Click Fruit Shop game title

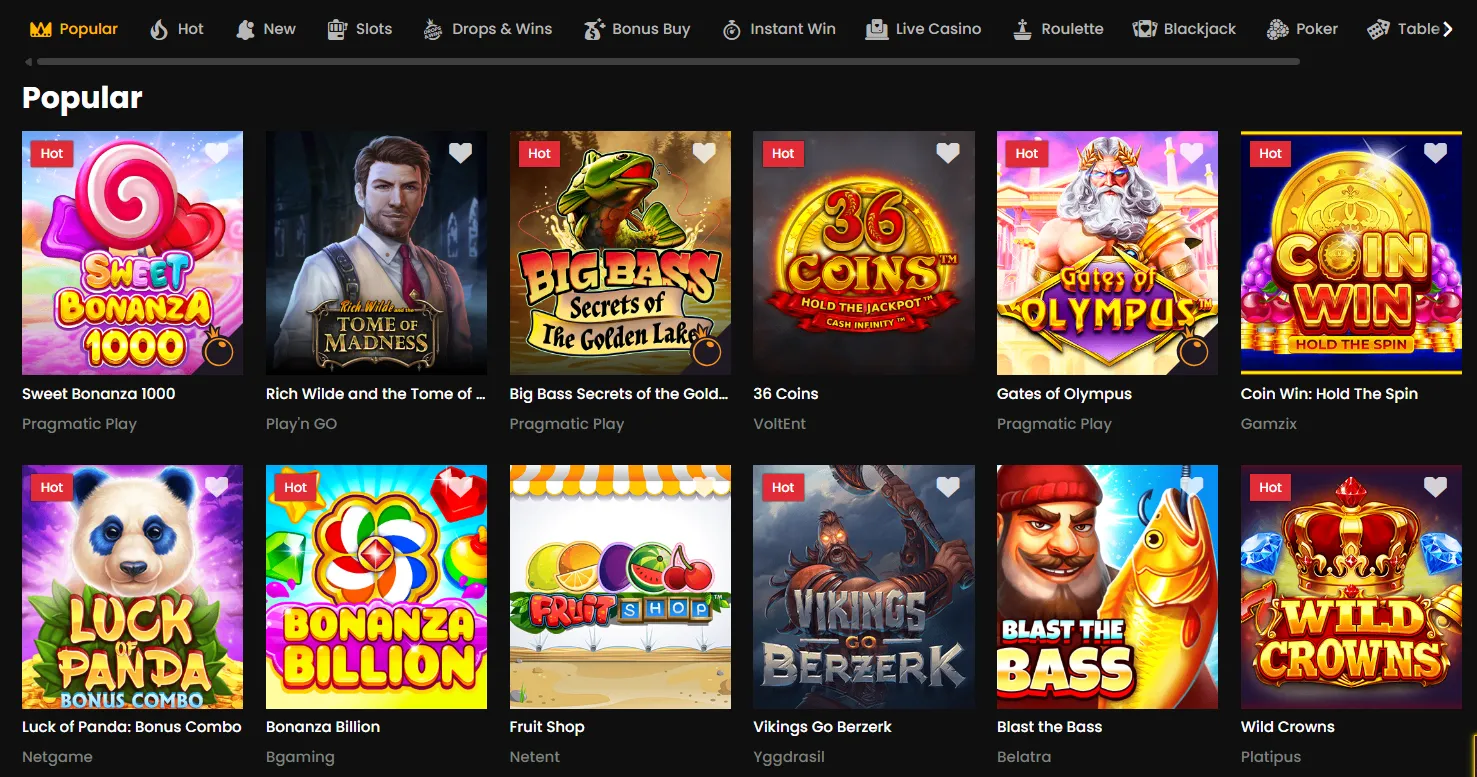tap(547, 727)
